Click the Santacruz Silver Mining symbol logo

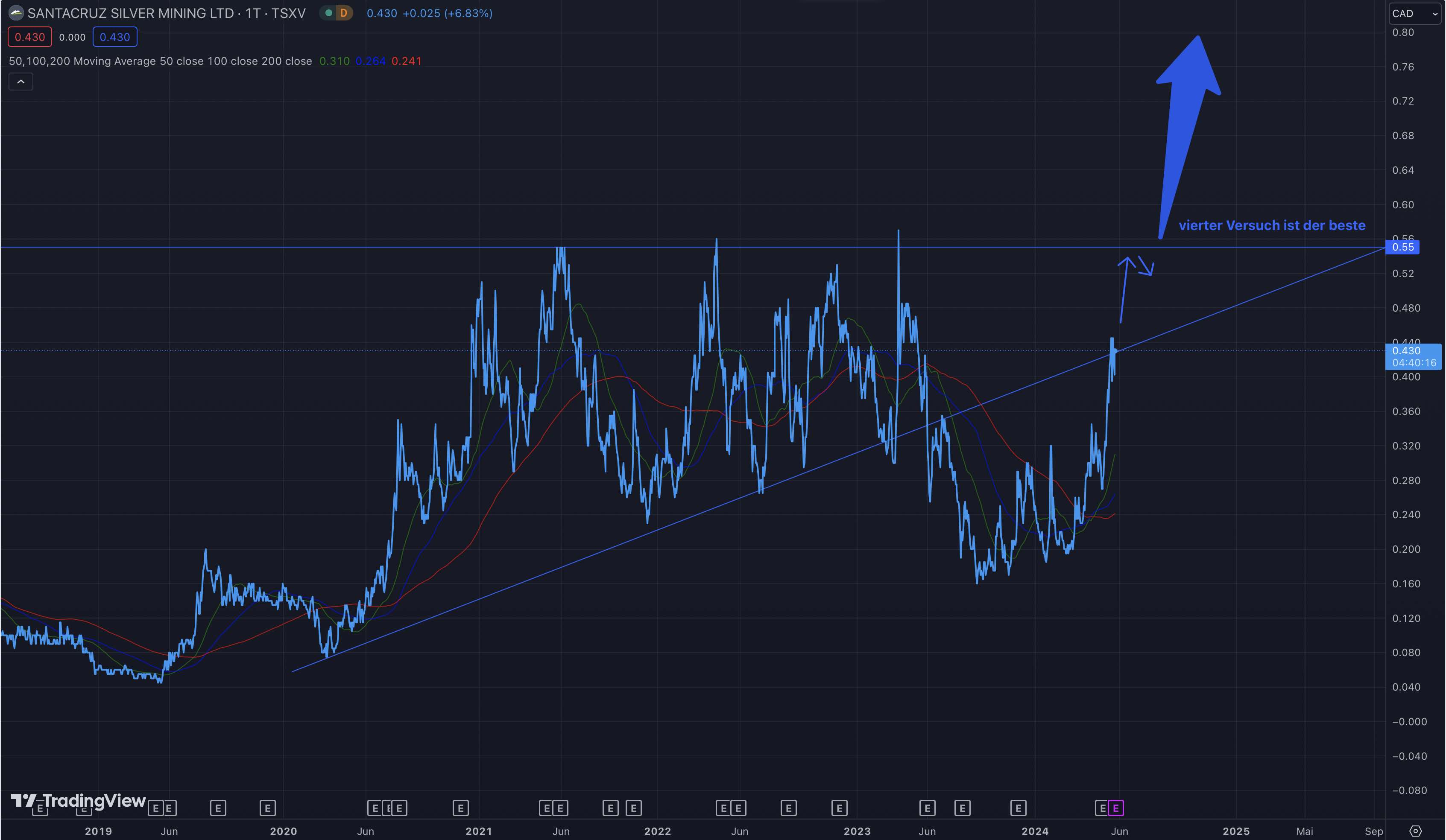click(x=16, y=13)
